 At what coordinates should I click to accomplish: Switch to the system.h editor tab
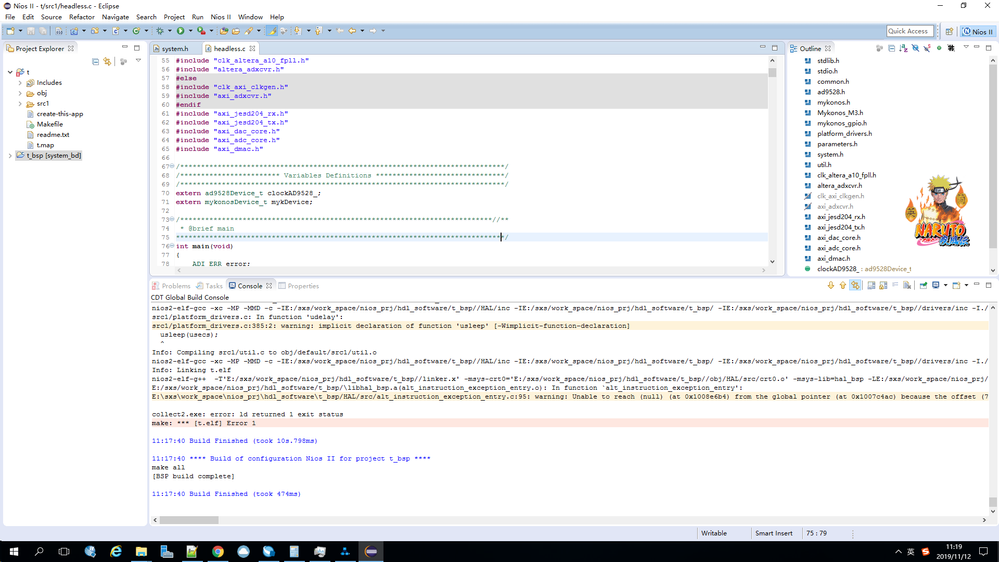(174, 48)
